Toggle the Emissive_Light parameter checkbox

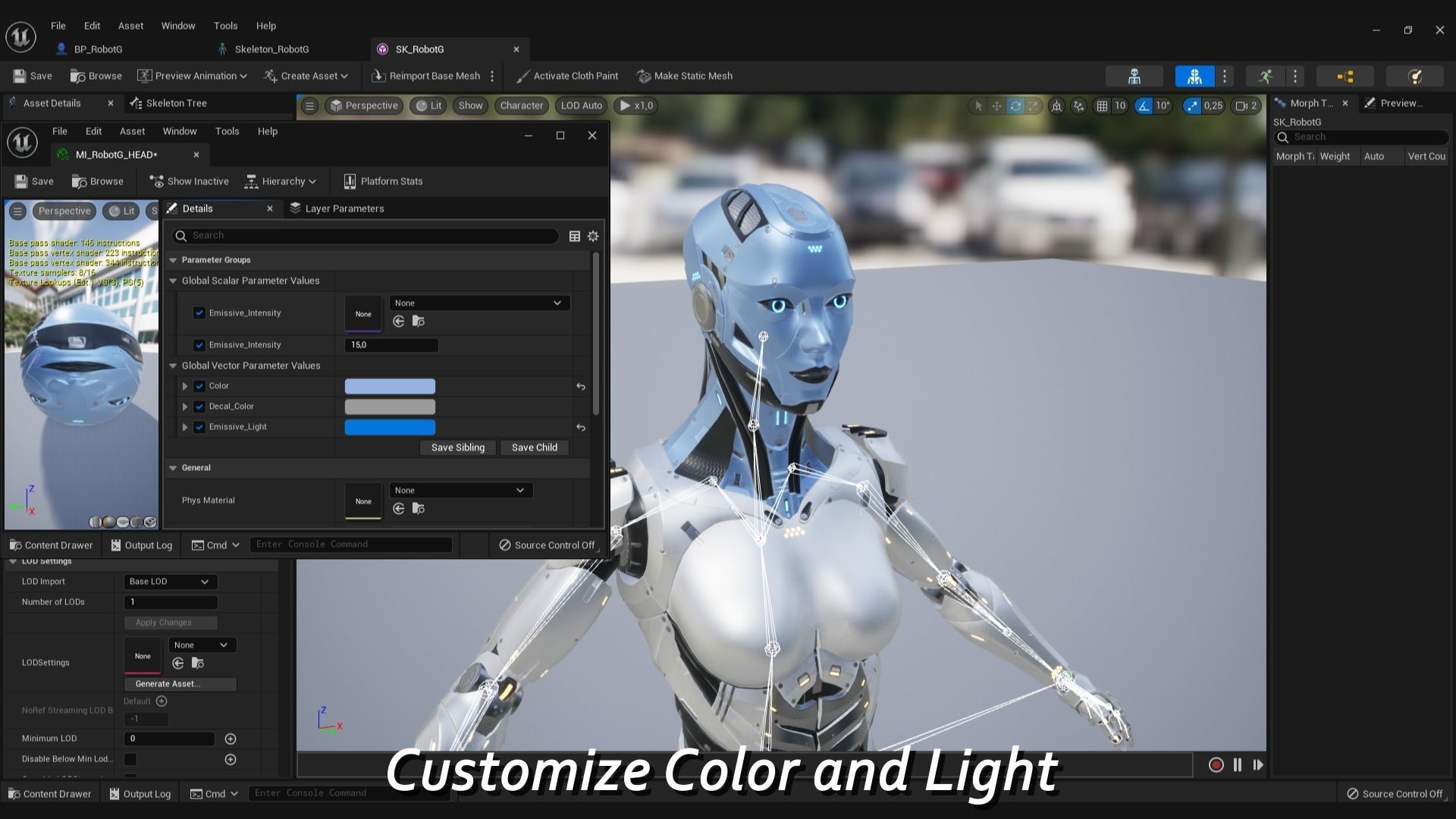[199, 427]
